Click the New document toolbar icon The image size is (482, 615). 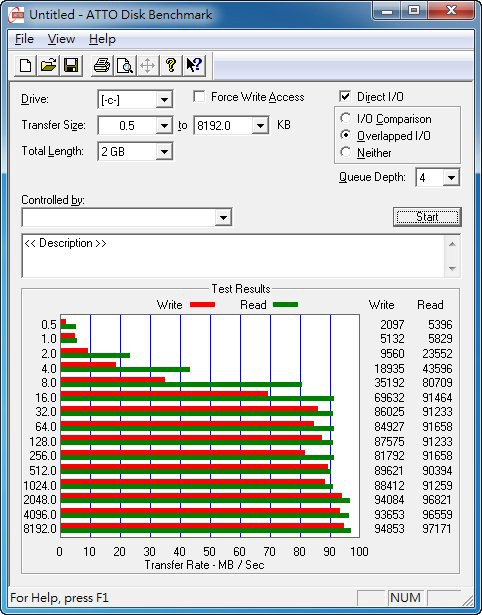[x=25, y=65]
